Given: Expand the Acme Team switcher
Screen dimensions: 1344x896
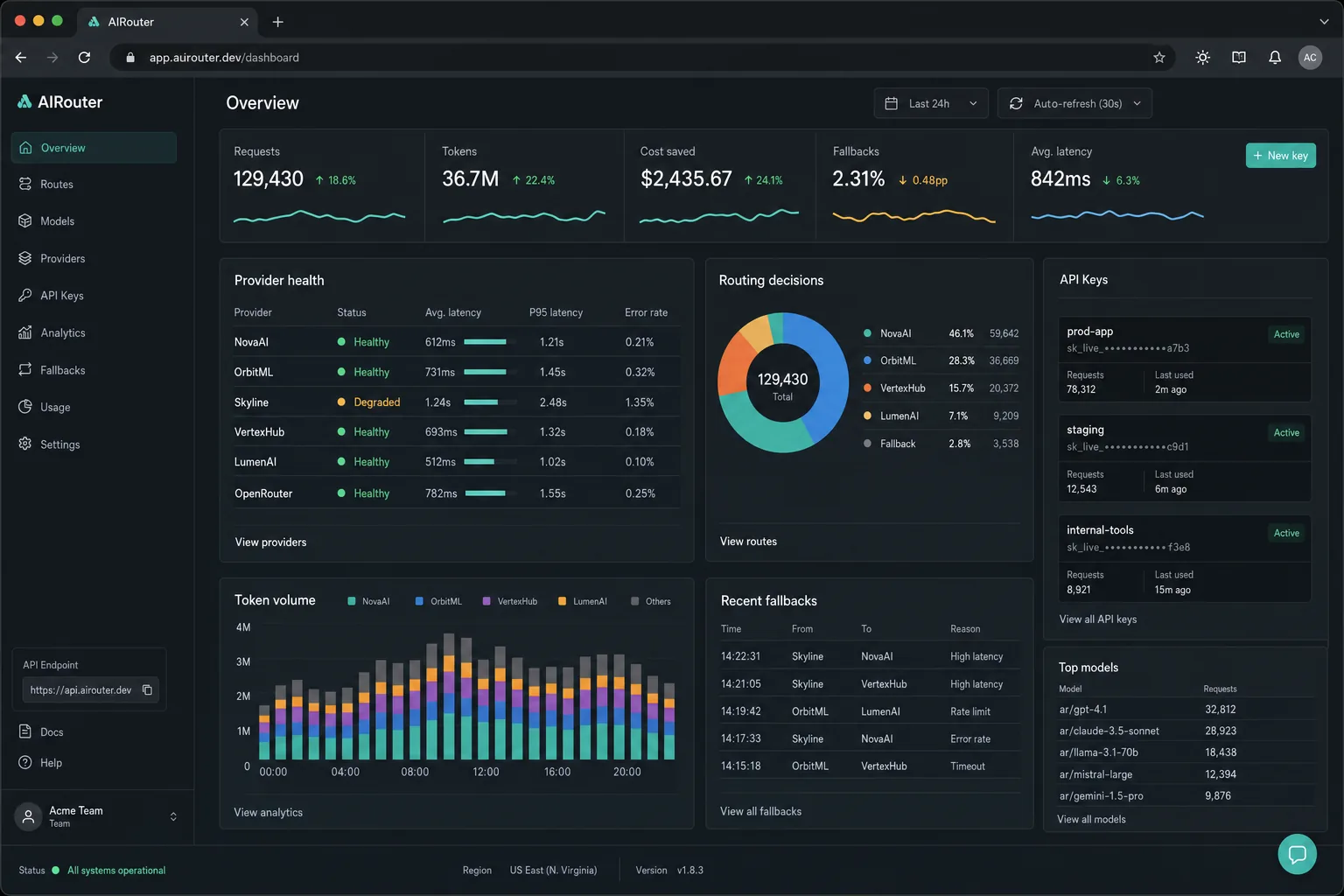Looking at the screenshot, I should coord(173,816).
